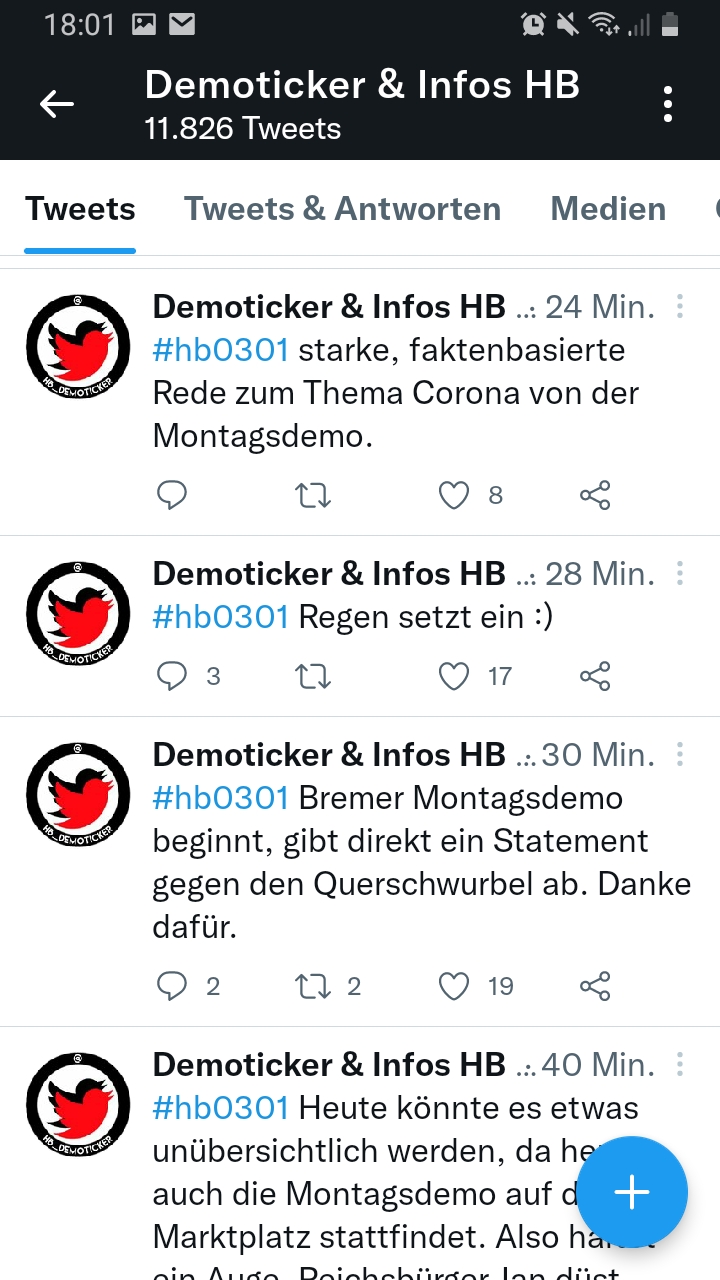720x1280 pixels.
Task: Tap the avatar on the 30 Min. tweet
Action: 78,795
